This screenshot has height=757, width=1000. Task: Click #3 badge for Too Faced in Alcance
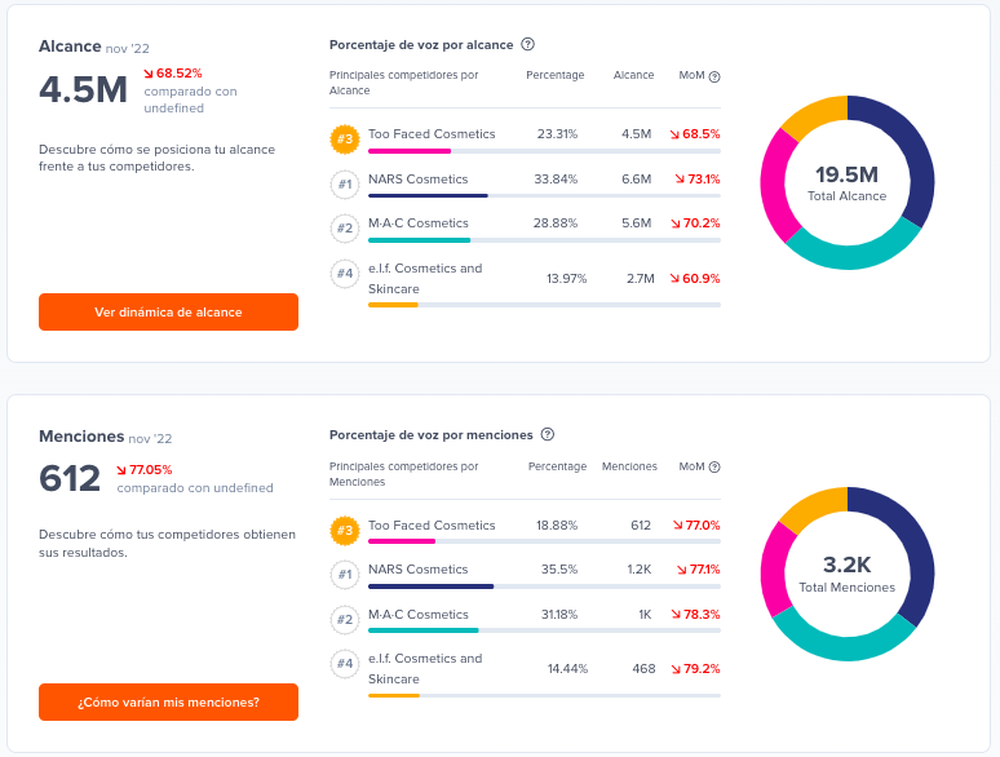pyautogui.click(x=344, y=139)
